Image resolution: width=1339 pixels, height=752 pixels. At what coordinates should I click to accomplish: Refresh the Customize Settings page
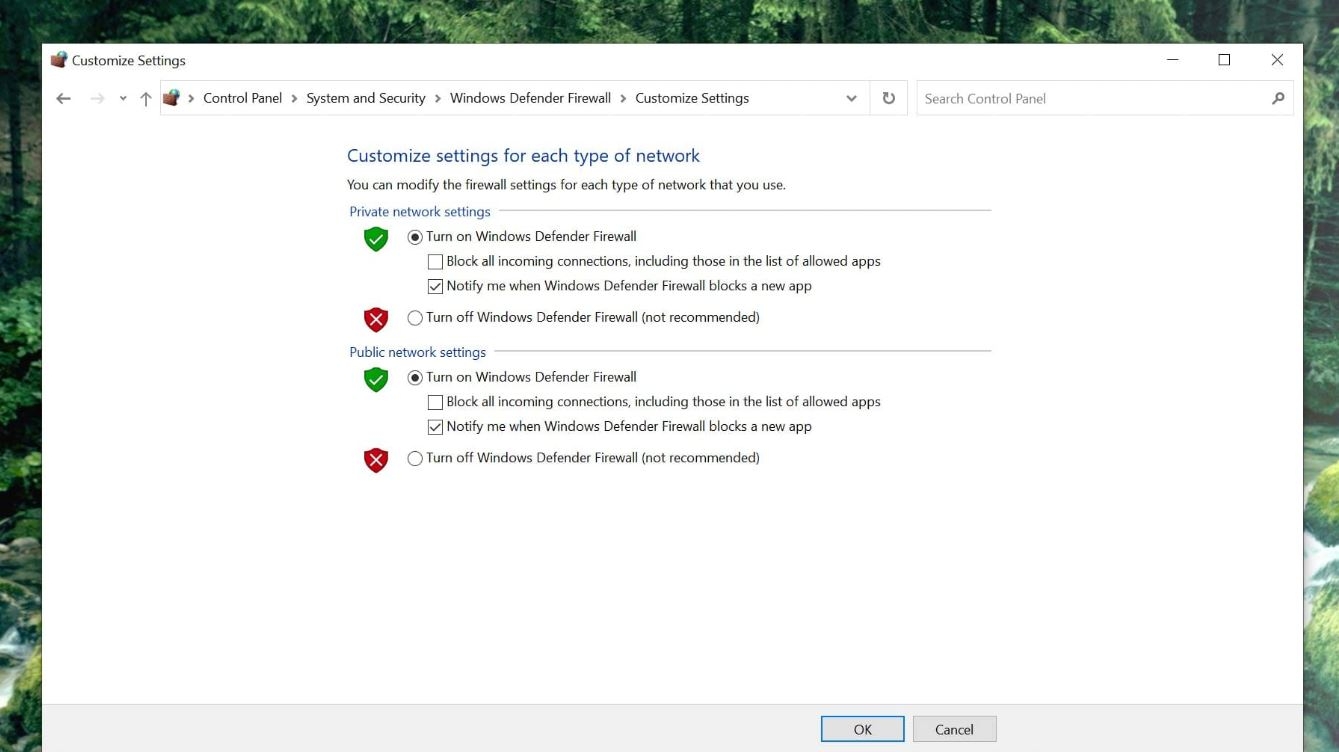pyautogui.click(x=888, y=98)
